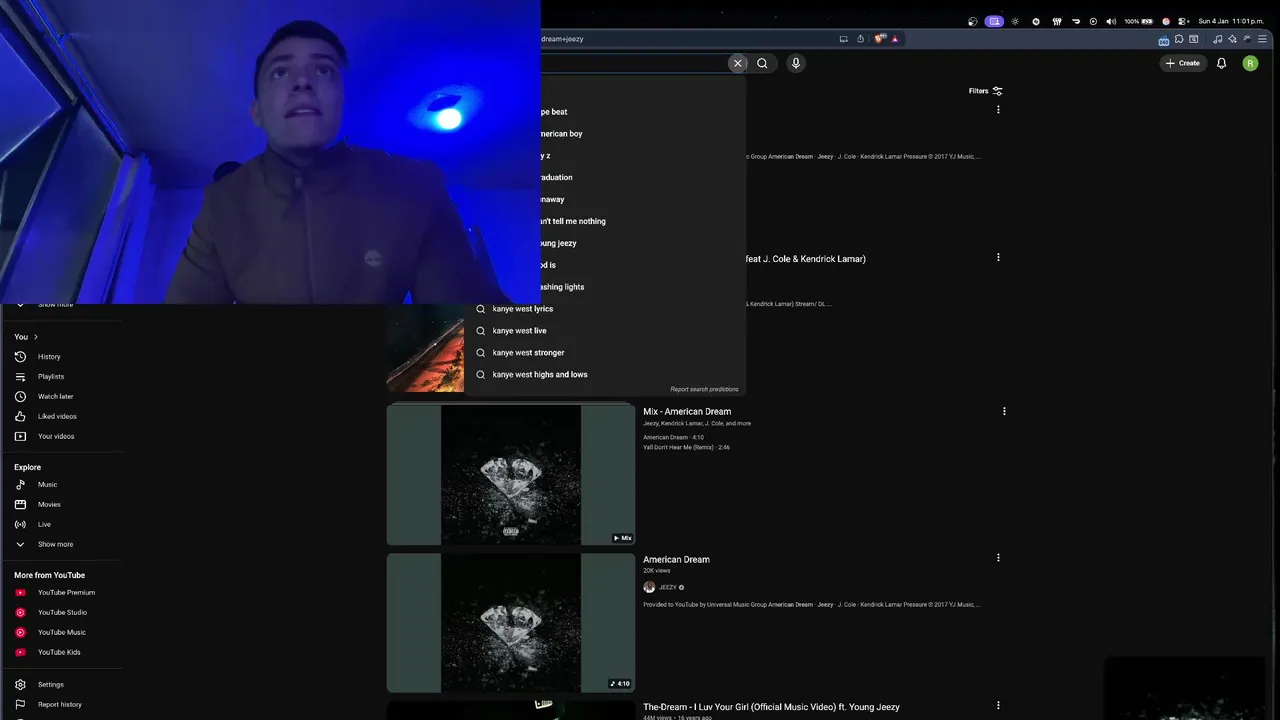Open Brave hamburger main menu

(x=1264, y=39)
